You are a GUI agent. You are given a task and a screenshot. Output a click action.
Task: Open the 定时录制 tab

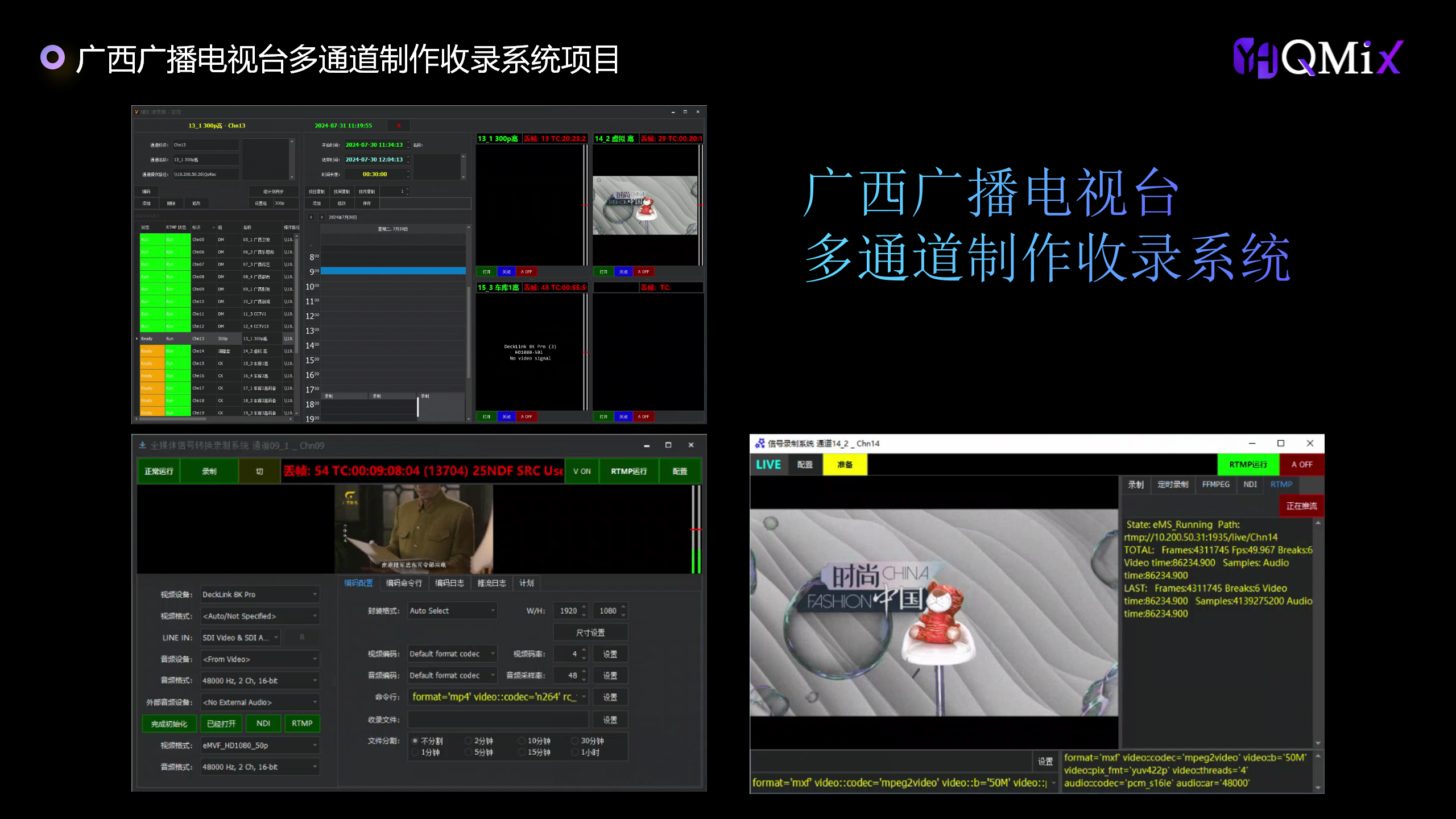pos(1172,484)
